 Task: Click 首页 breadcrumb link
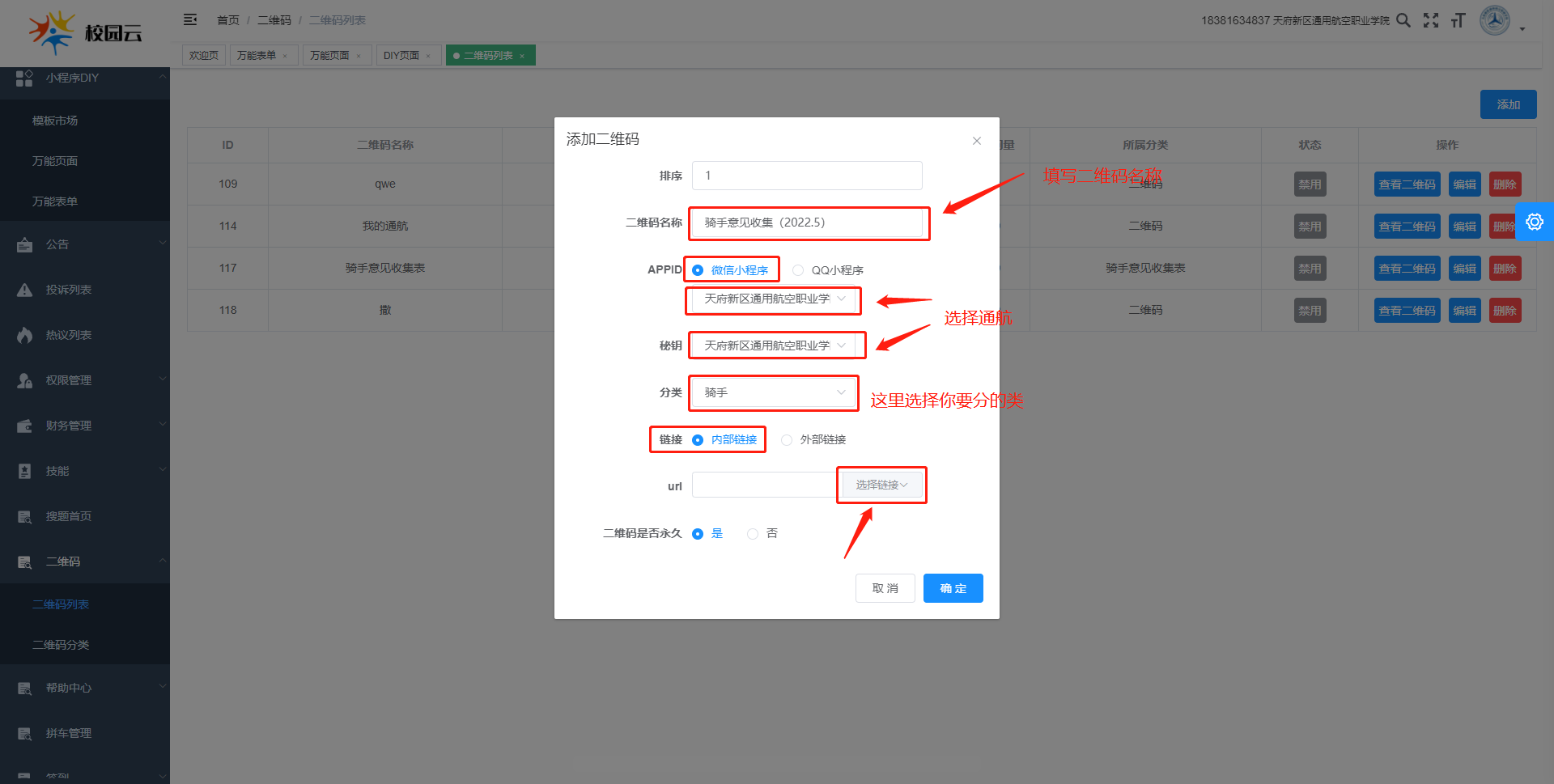[x=228, y=20]
